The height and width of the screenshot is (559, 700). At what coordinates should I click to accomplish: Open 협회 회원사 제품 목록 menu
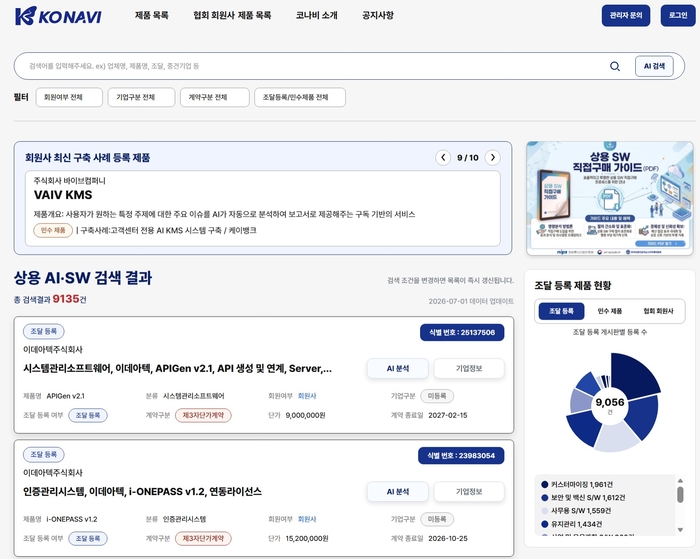coord(232,16)
